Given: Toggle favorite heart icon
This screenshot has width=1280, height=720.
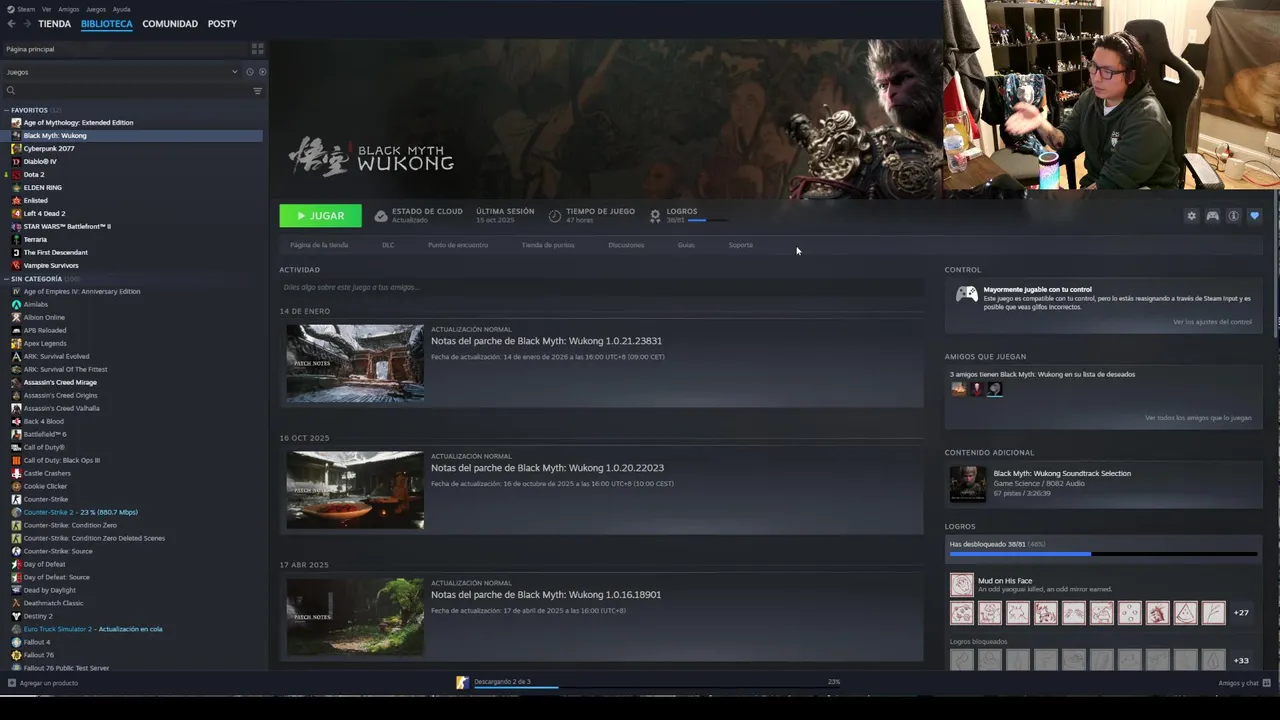Looking at the screenshot, I should coord(1254,216).
